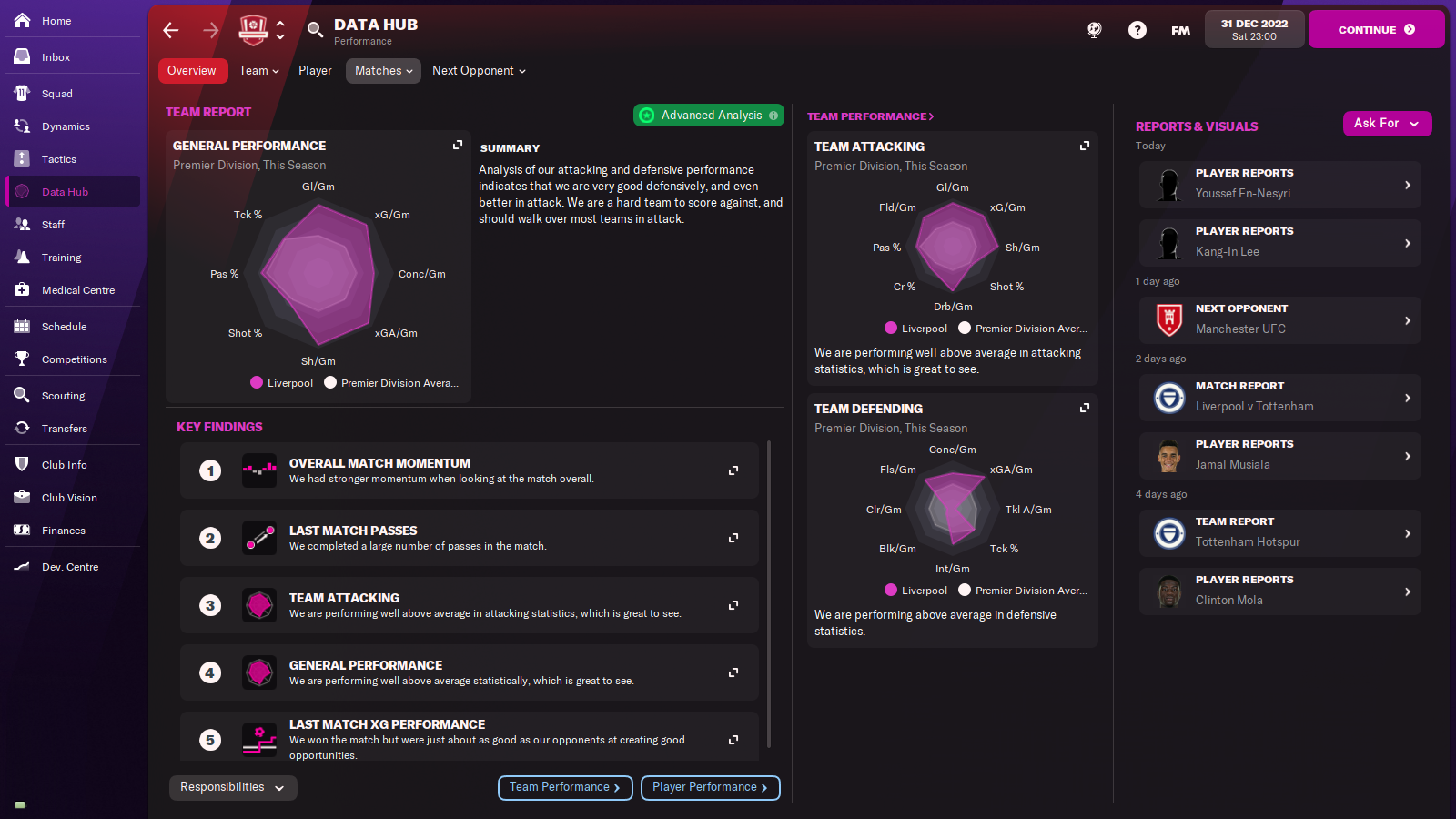
Task: Open the Ask For dropdown
Action: tap(1386, 124)
